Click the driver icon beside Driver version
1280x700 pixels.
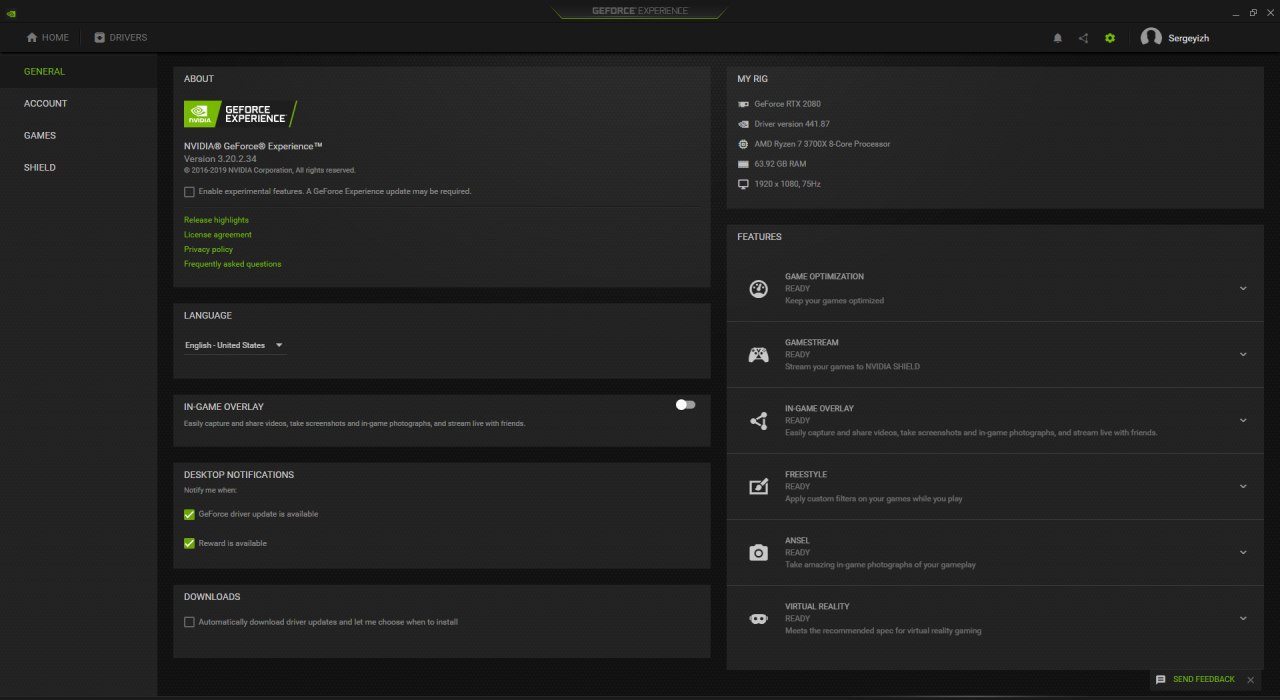[x=743, y=124]
